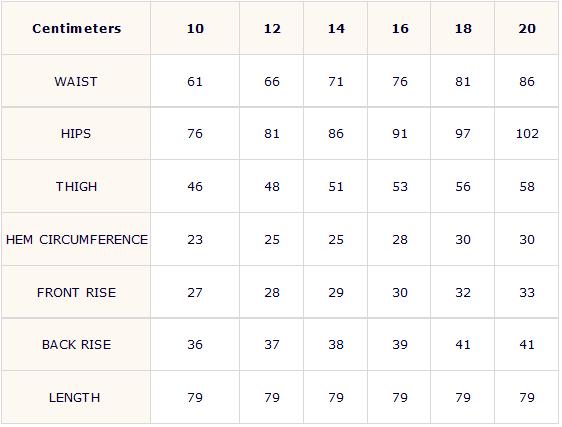562x427 pixels.
Task: Select hips value 97 for size 18
Action: point(463,134)
